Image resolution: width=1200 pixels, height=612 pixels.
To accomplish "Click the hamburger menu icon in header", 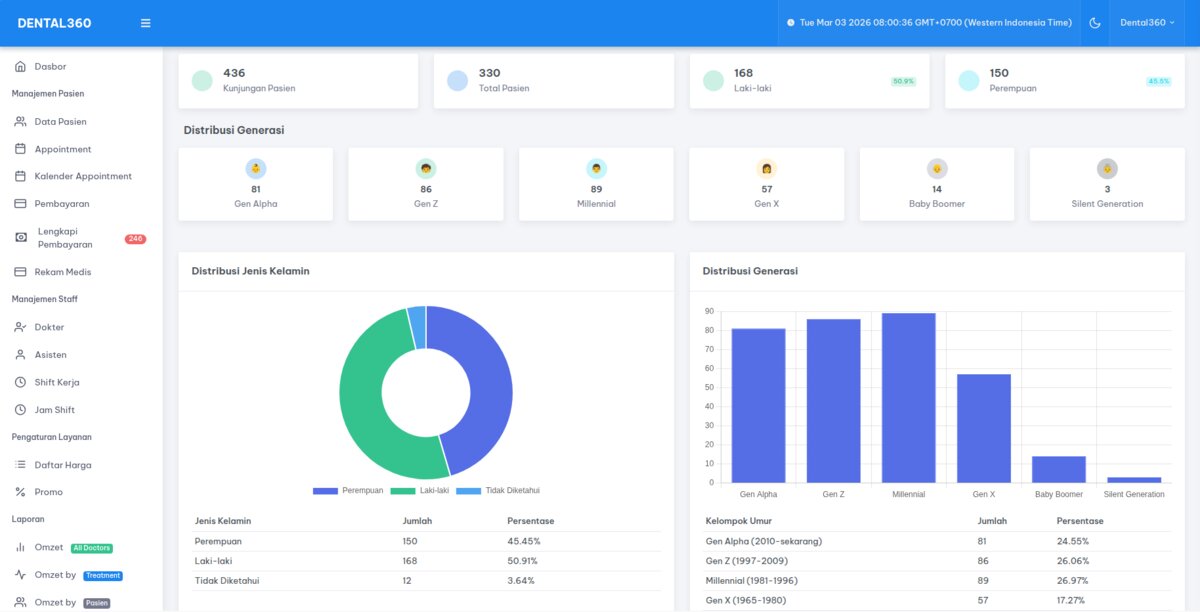I will pos(146,23).
